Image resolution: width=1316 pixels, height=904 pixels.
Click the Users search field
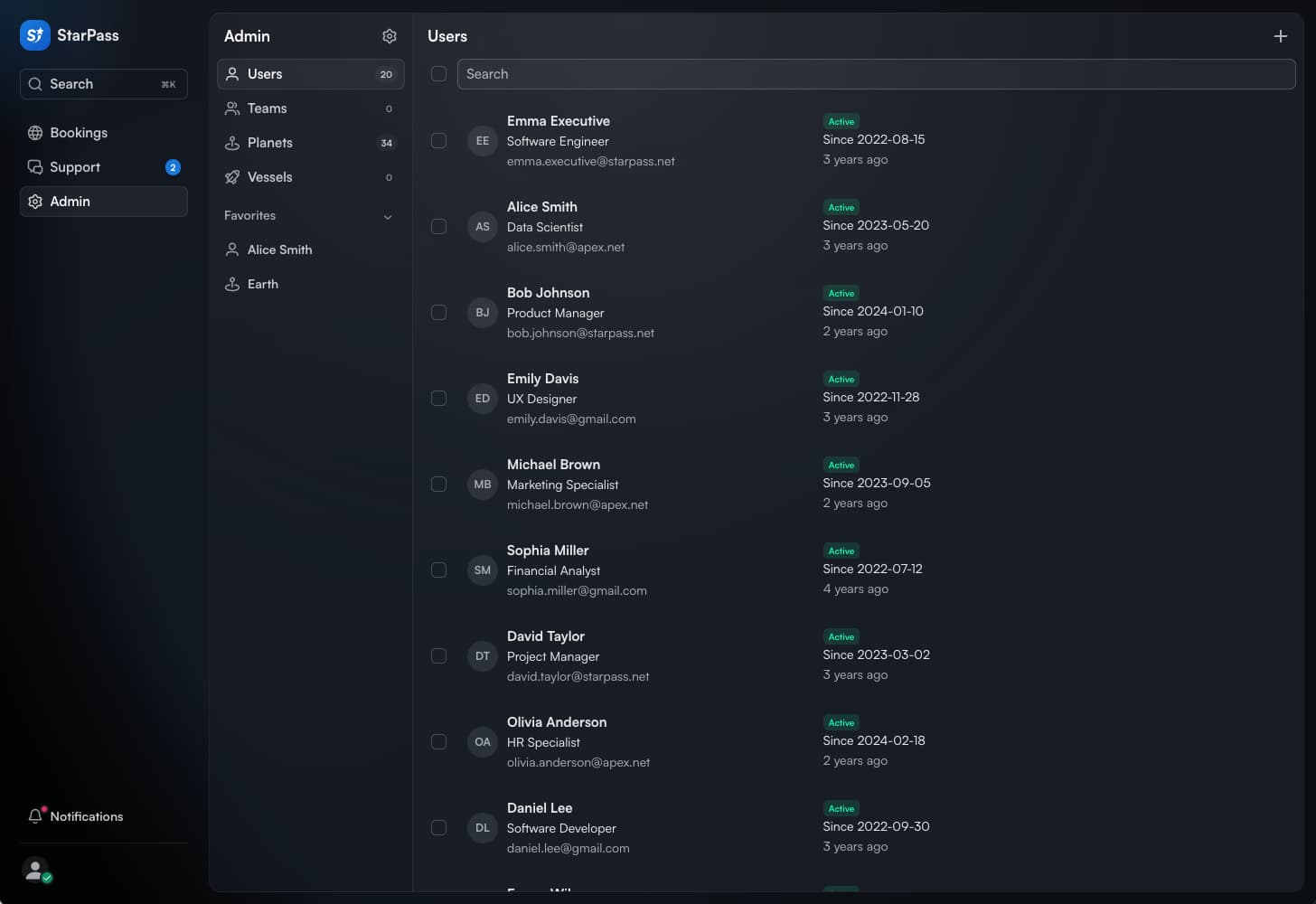875,74
